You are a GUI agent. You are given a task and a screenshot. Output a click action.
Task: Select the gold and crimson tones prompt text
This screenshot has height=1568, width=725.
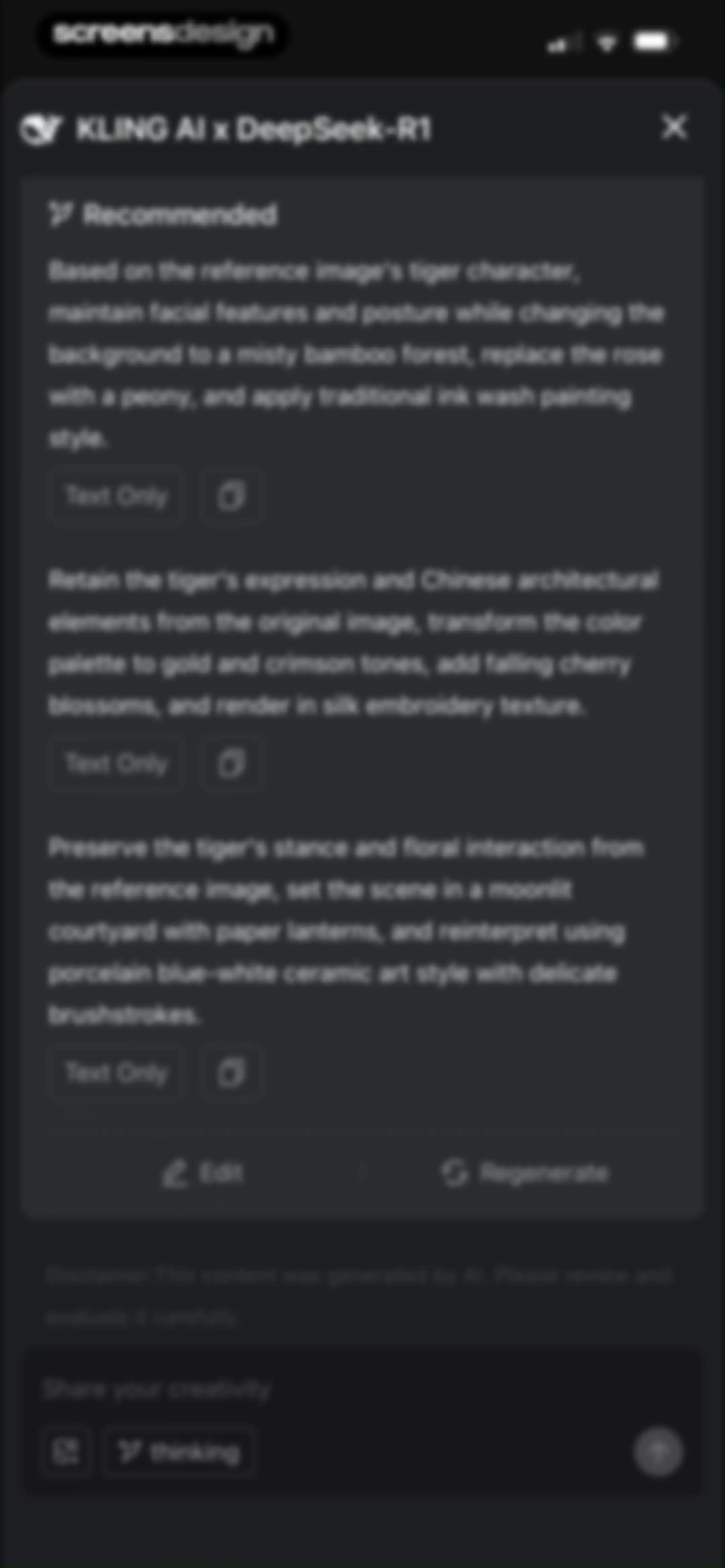[353, 643]
